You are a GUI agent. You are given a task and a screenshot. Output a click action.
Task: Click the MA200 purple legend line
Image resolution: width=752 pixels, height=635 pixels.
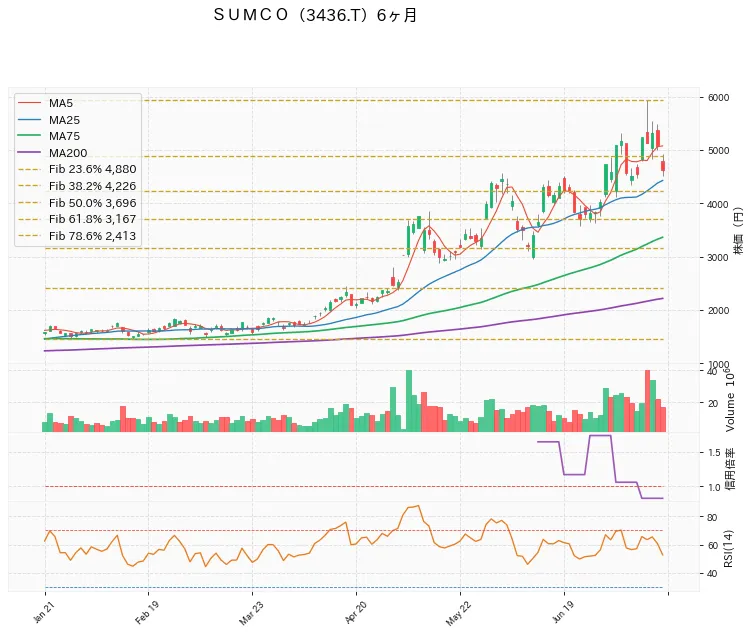click(29, 153)
